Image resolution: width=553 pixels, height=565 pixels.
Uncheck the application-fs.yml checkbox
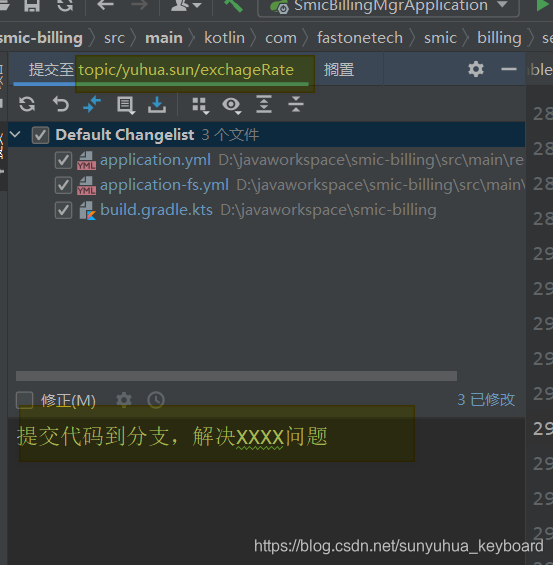point(63,185)
